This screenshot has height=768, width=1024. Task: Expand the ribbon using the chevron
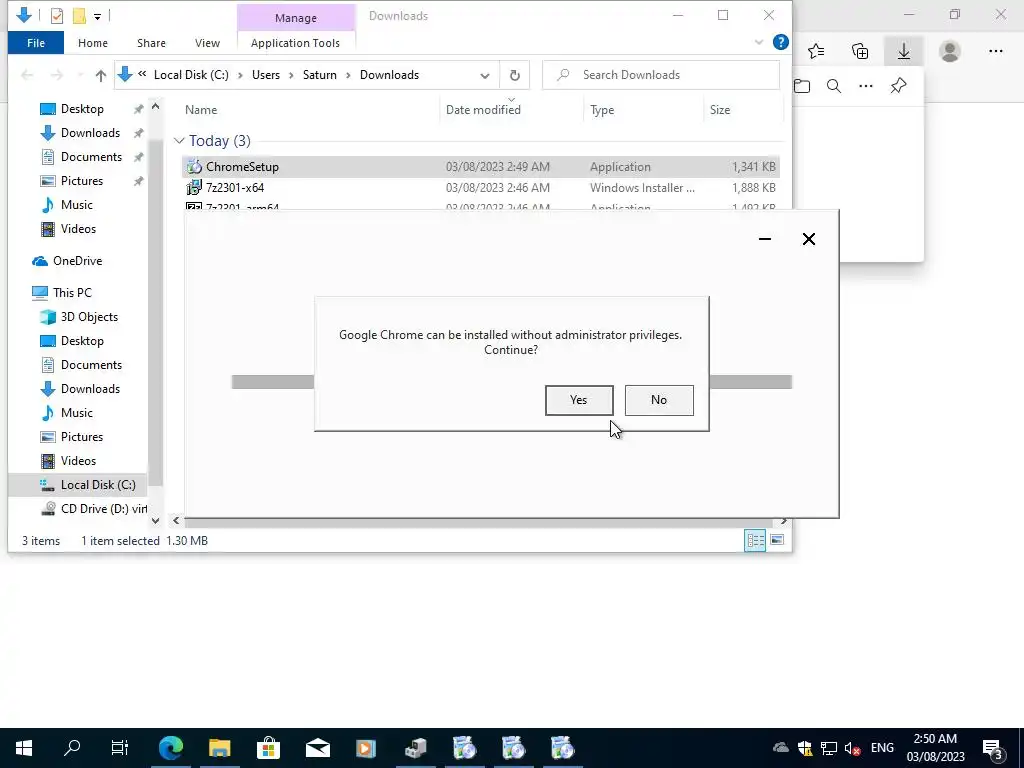point(759,42)
